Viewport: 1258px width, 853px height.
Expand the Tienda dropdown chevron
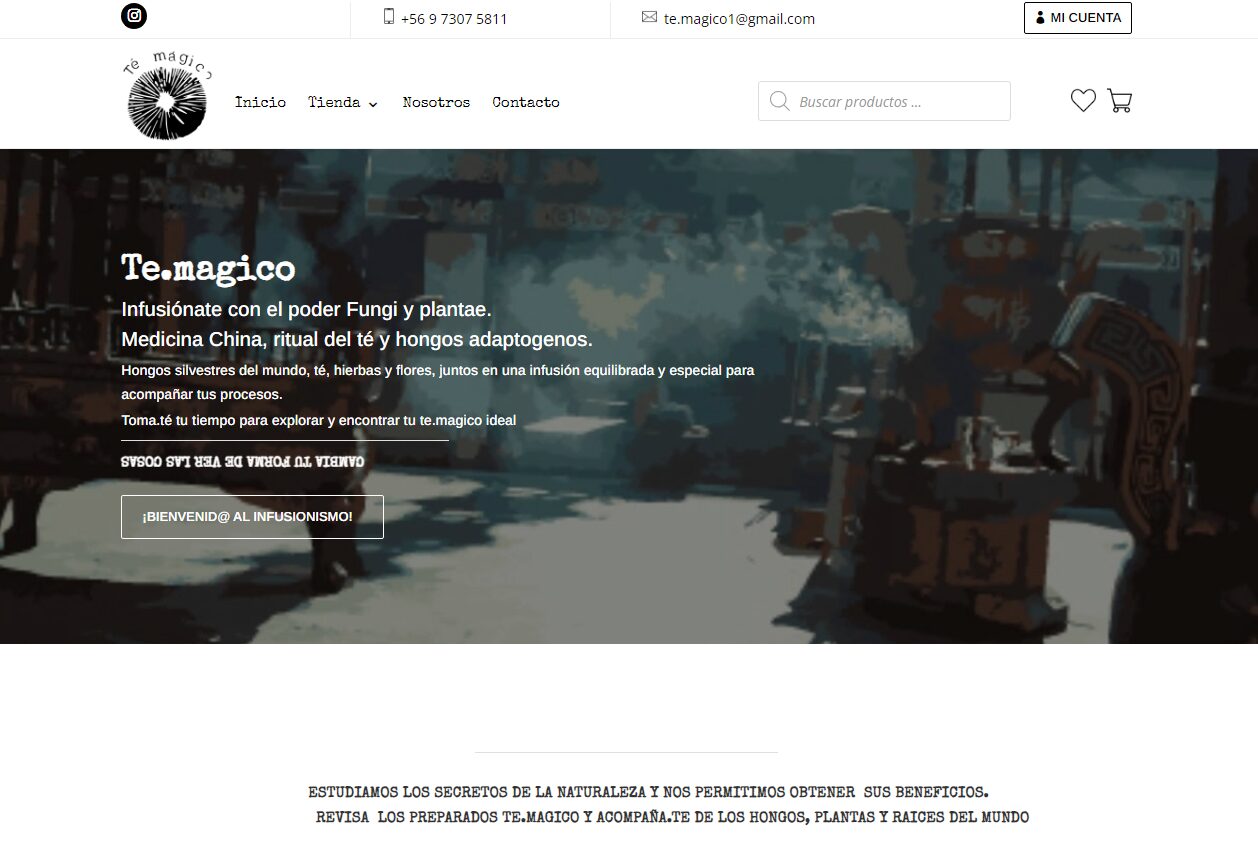[373, 103]
